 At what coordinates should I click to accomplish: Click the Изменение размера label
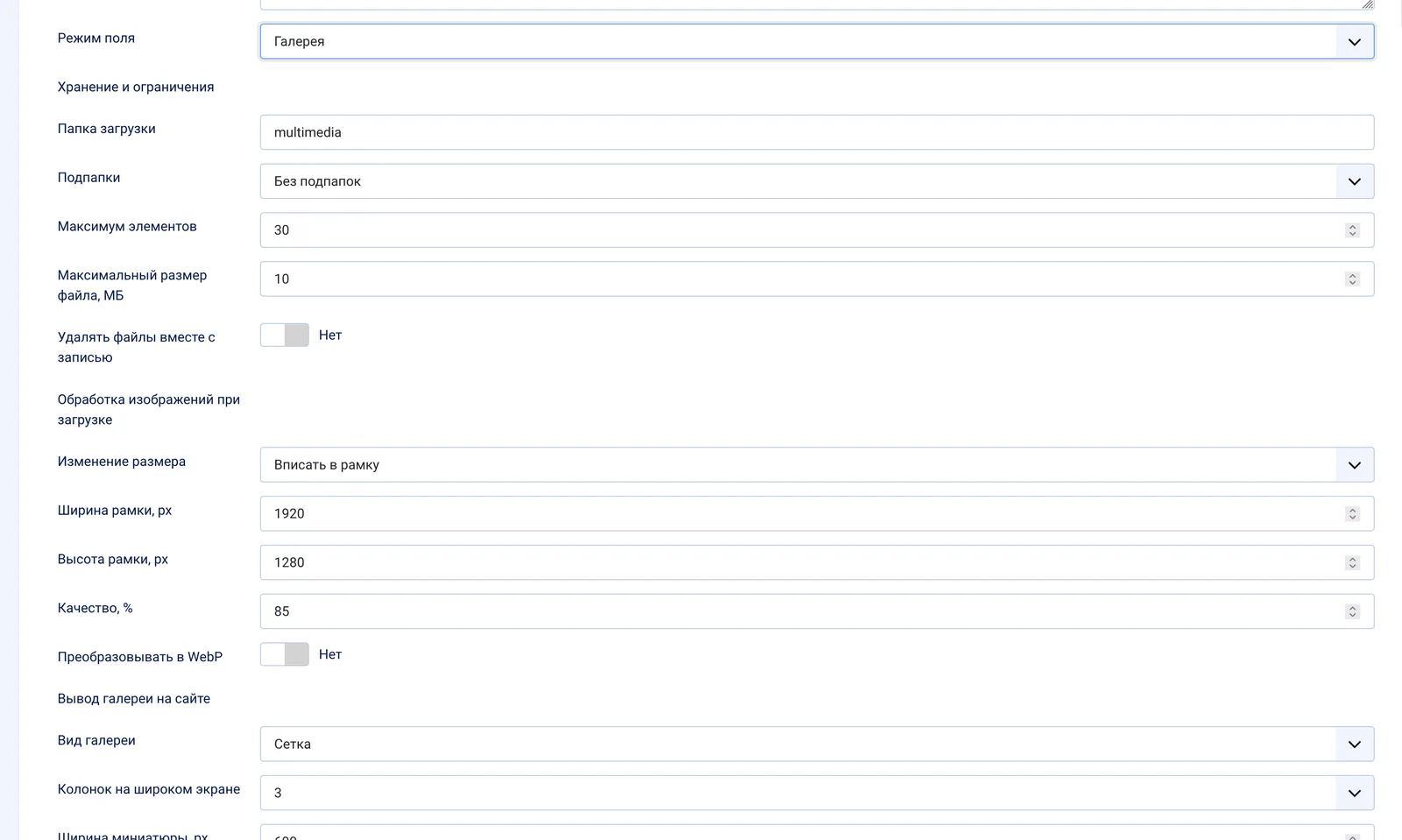tap(122, 462)
